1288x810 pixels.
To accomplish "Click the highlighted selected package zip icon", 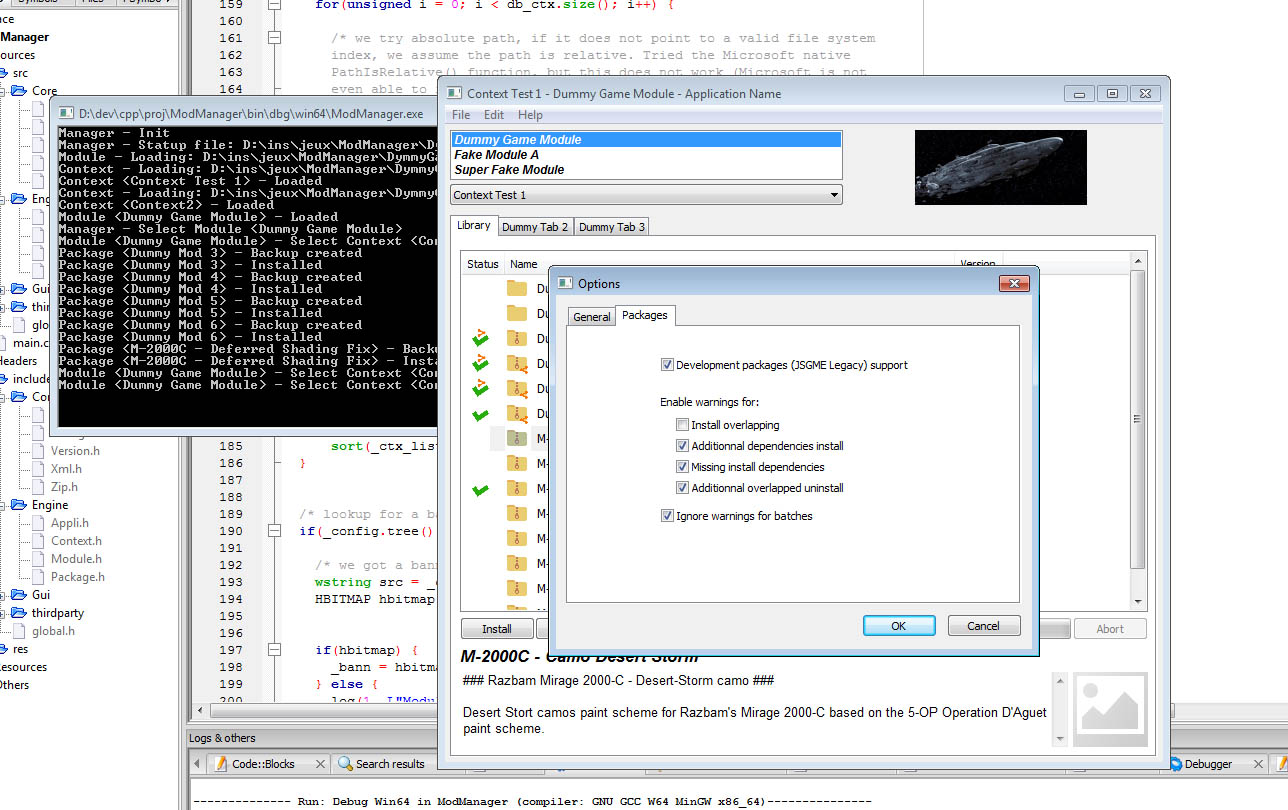I will tap(516, 438).
